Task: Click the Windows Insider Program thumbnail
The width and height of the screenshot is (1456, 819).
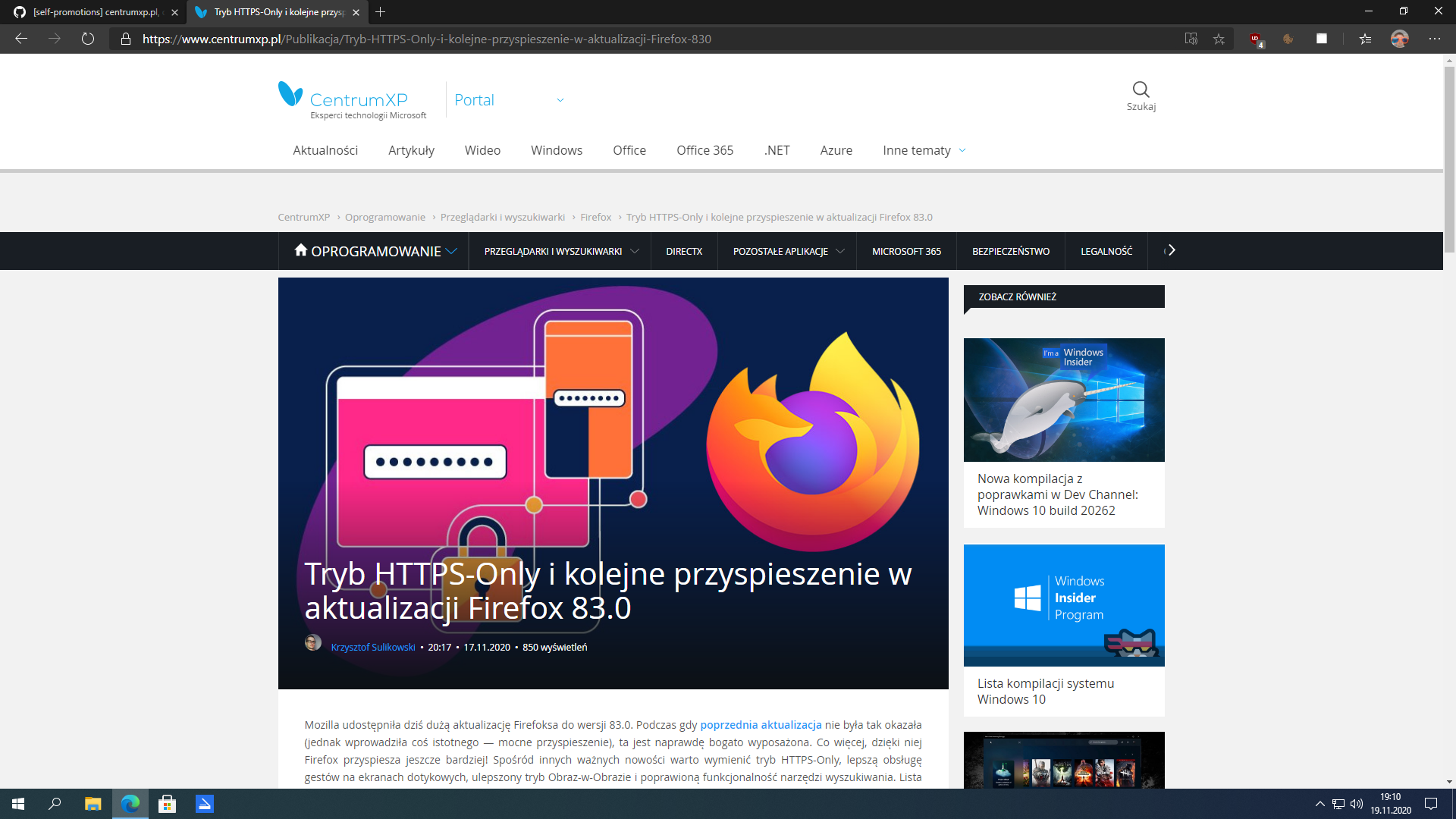Action: (1064, 605)
